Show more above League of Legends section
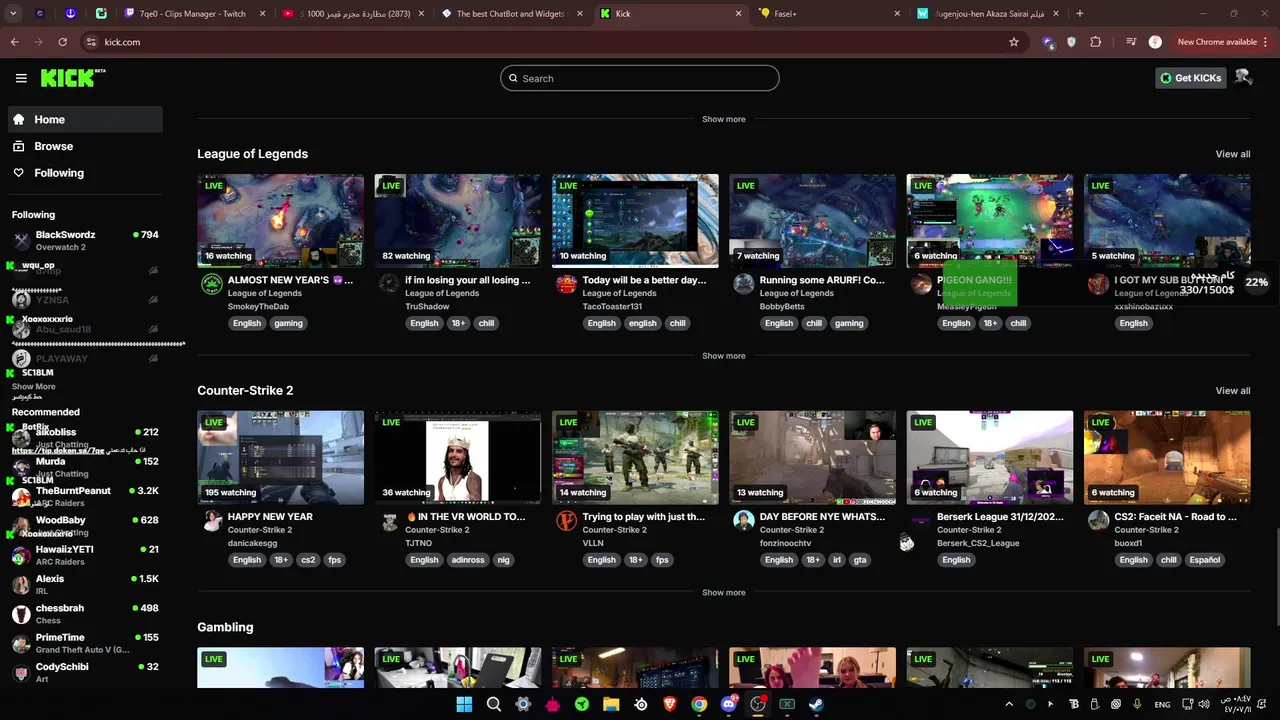The height and width of the screenshot is (720, 1280). [x=723, y=119]
